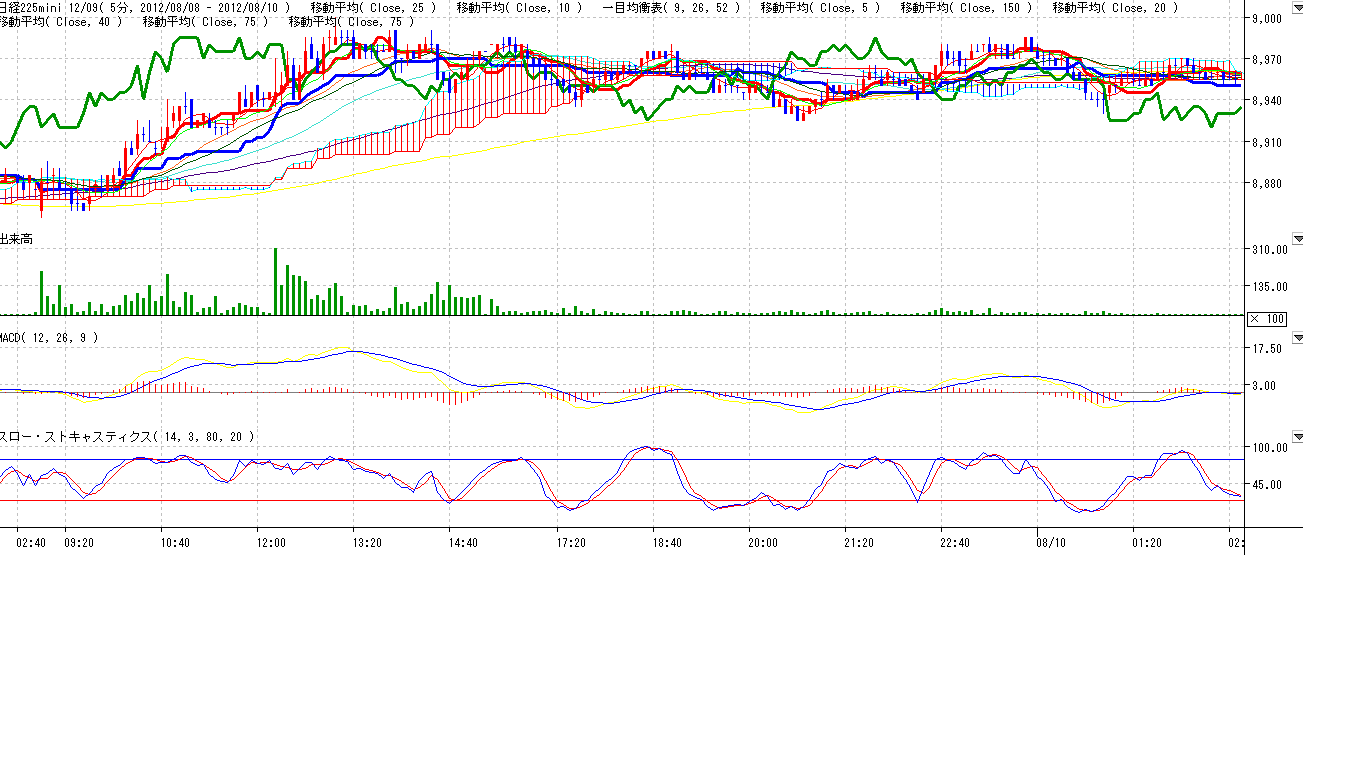Click the 18:40 marker on time axis
1366x768 pixels.
click(x=667, y=543)
